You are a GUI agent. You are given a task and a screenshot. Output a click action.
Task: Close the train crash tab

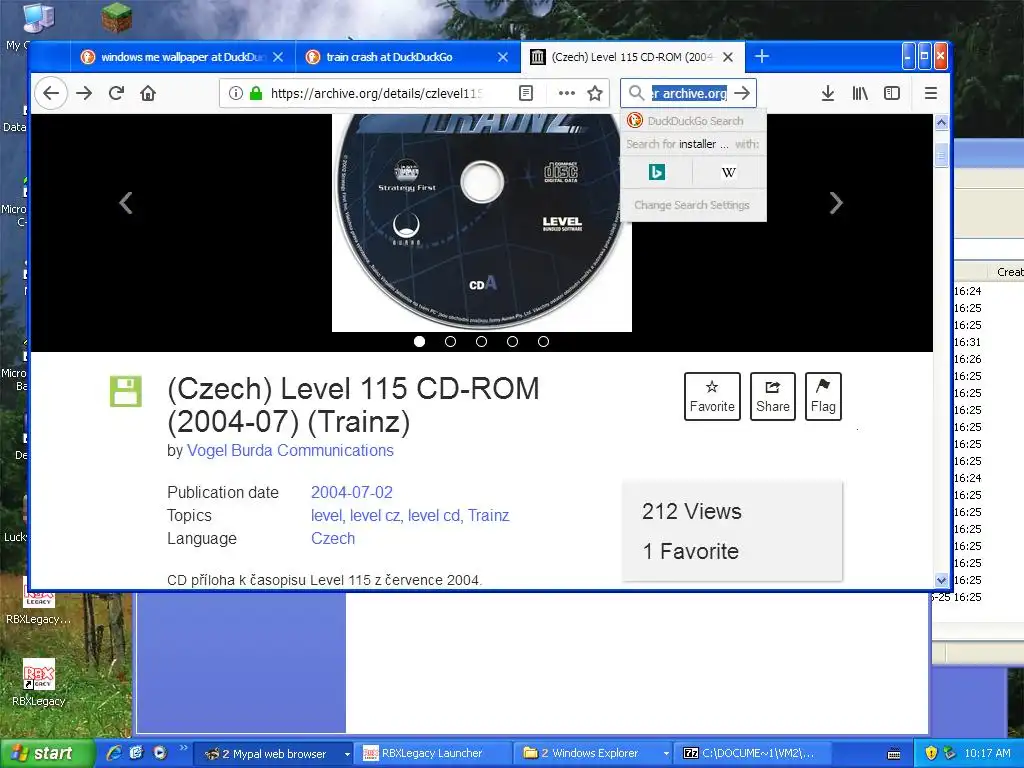pyautogui.click(x=503, y=57)
